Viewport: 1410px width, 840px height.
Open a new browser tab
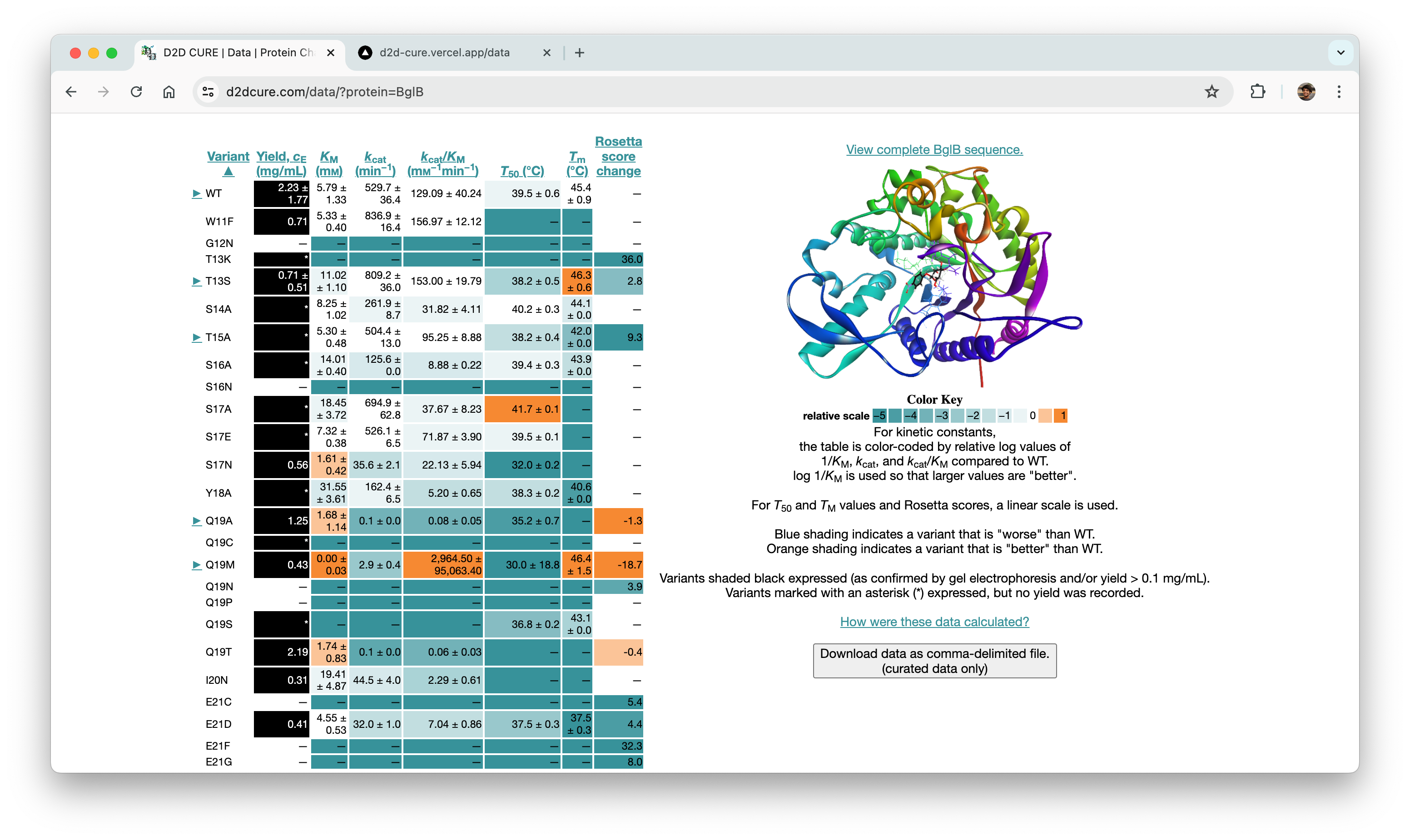point(579,53)
